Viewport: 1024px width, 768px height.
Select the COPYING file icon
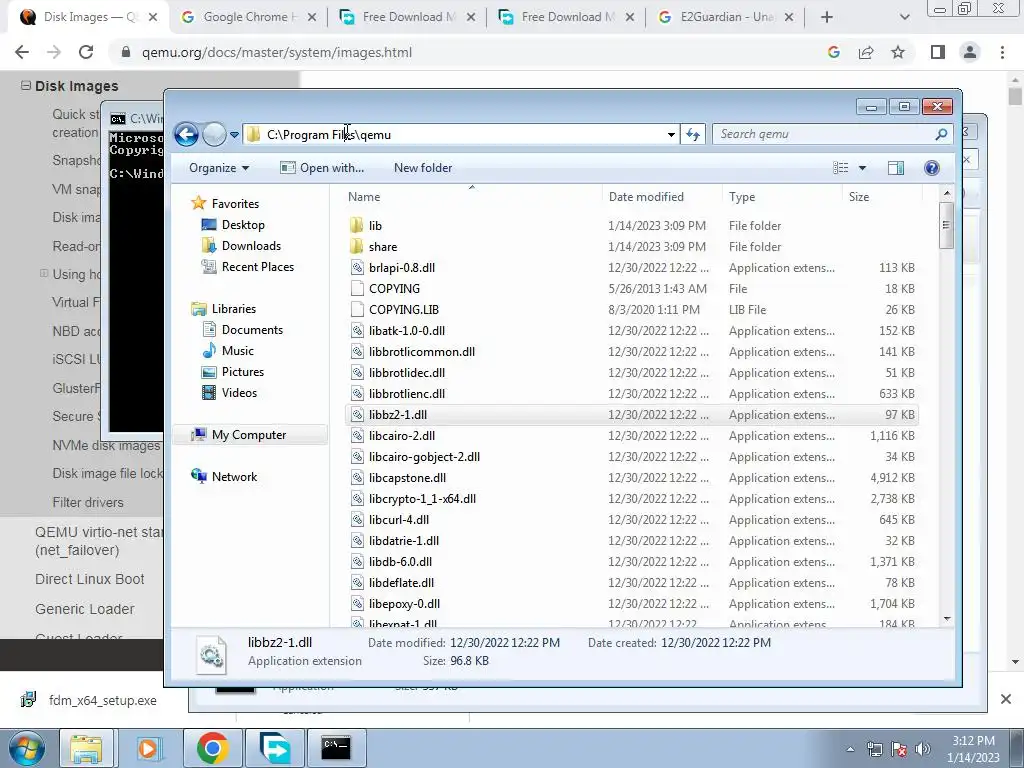(357, 289)
